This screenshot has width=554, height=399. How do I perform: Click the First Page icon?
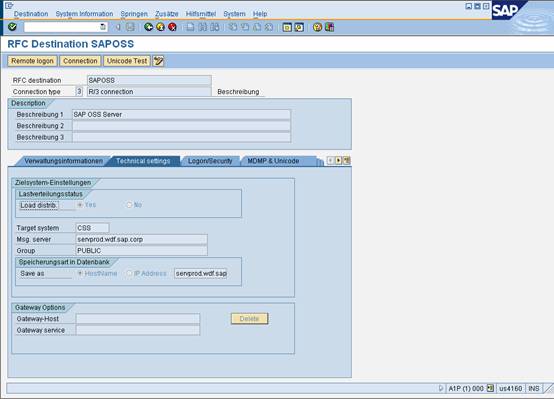(233, 27)
